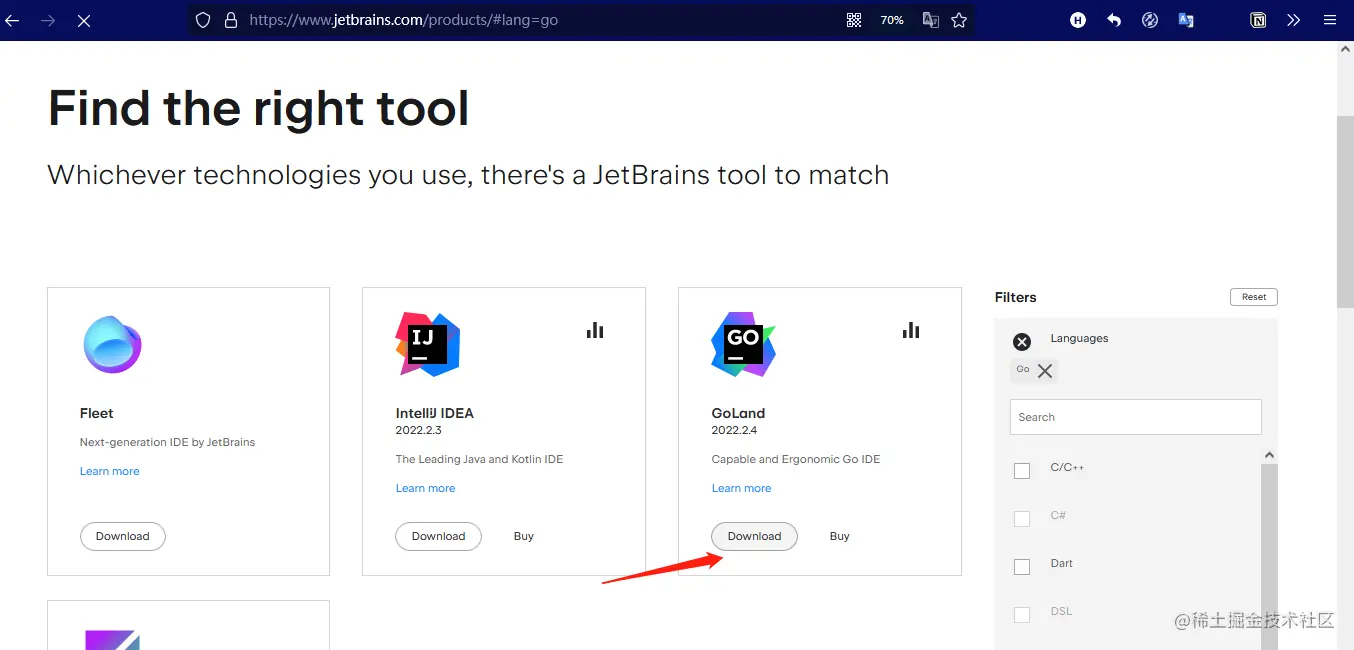Viewport: 1354px width, 650px height.
Task: Click the language list scroll-up arrow
Action: [x=1270, y=455]
